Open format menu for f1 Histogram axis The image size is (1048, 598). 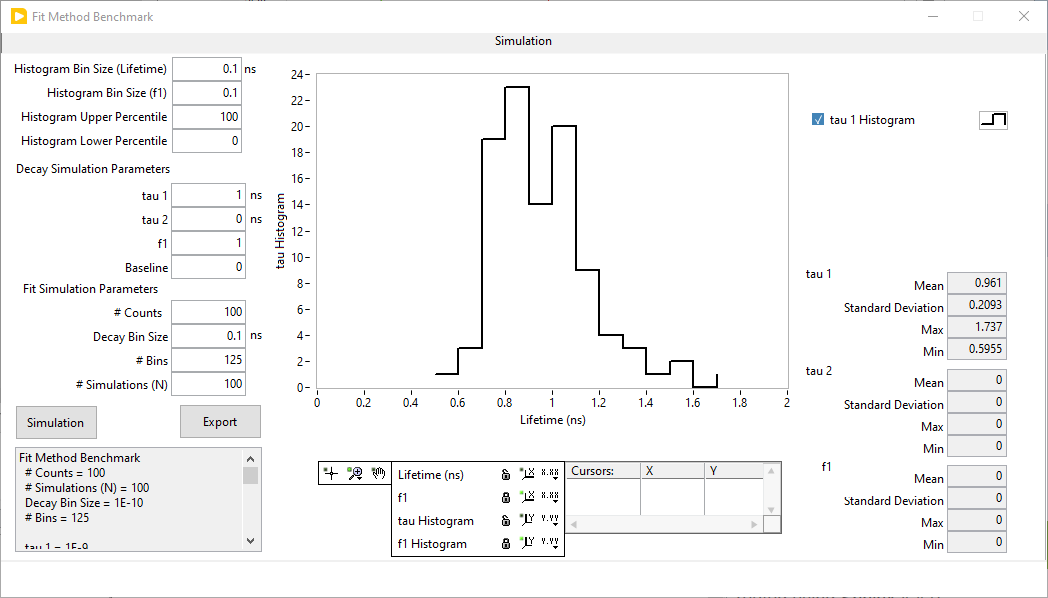tap(550, 543)
